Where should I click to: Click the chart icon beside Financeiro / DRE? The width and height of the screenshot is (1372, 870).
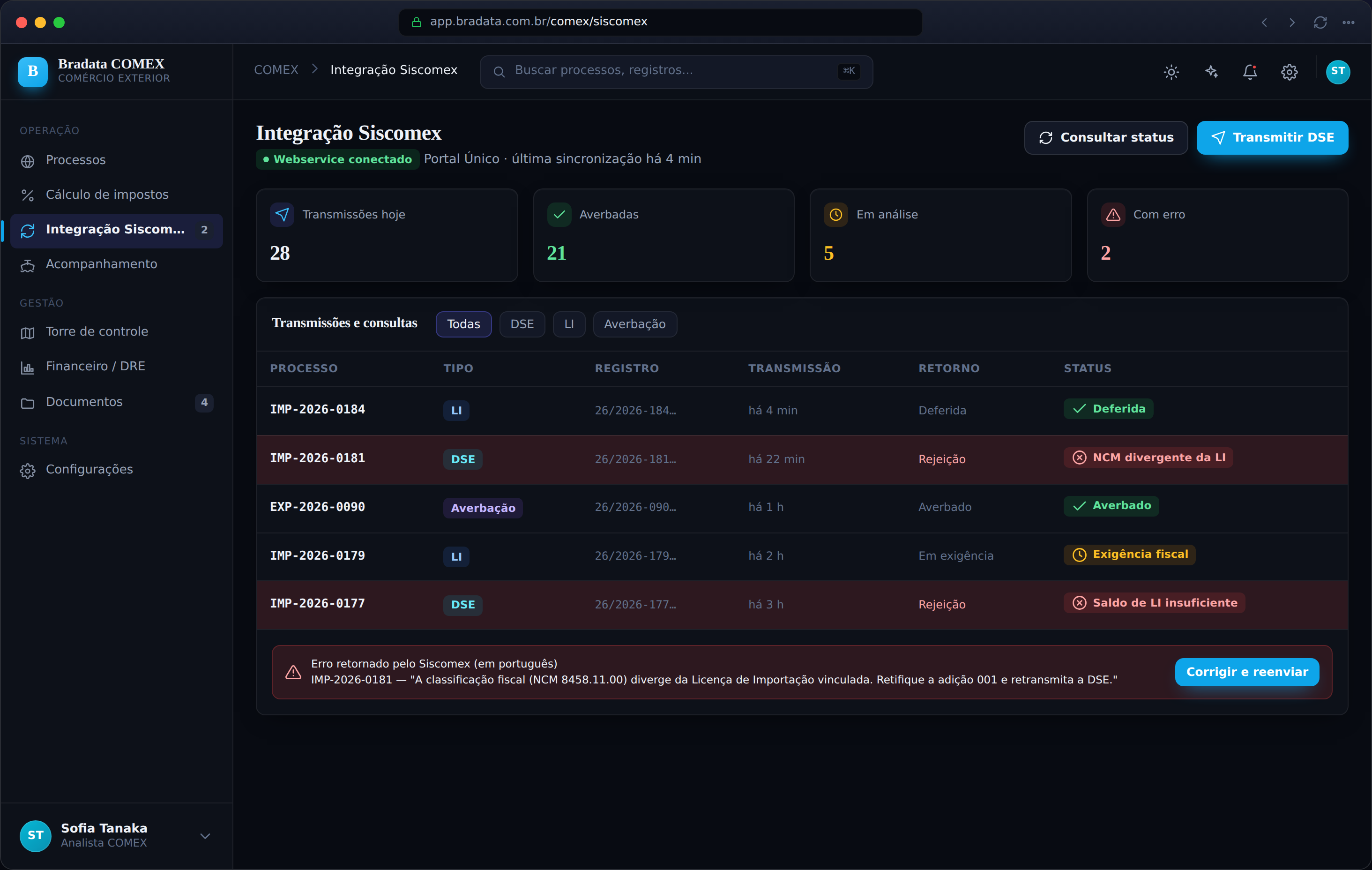point(27,367)
